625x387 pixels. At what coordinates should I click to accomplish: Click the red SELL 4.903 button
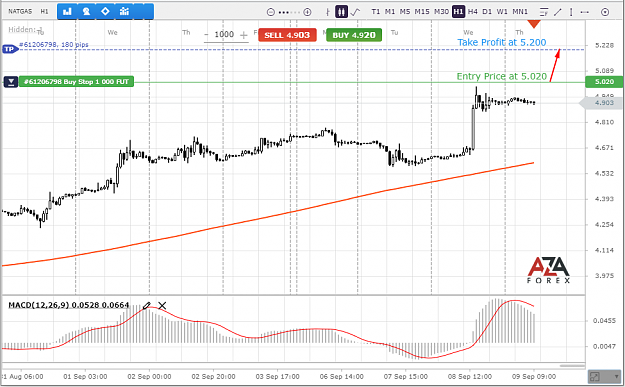point(287,35)
